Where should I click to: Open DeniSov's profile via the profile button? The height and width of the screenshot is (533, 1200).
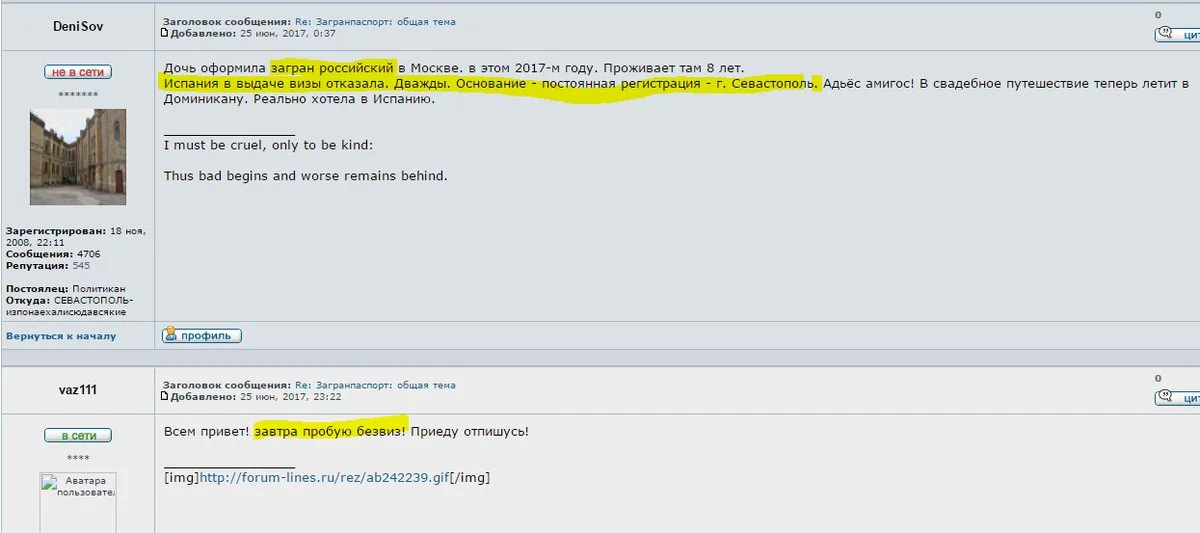202,336
